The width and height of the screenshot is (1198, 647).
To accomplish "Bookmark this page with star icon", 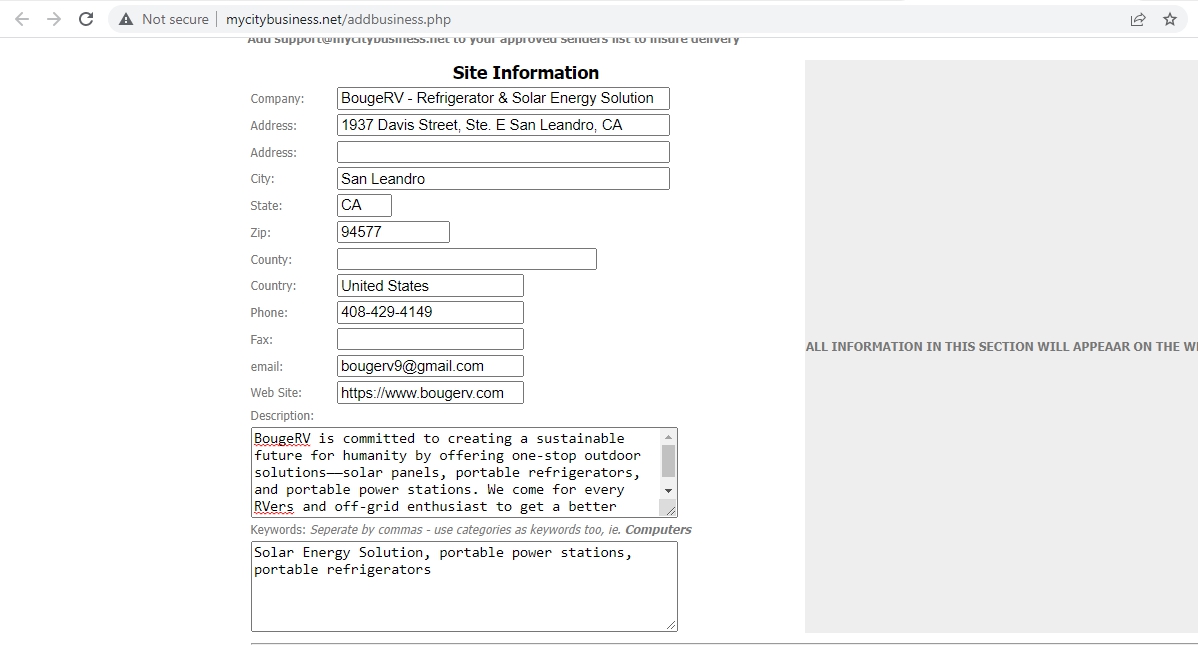I will coord(1170,19).
